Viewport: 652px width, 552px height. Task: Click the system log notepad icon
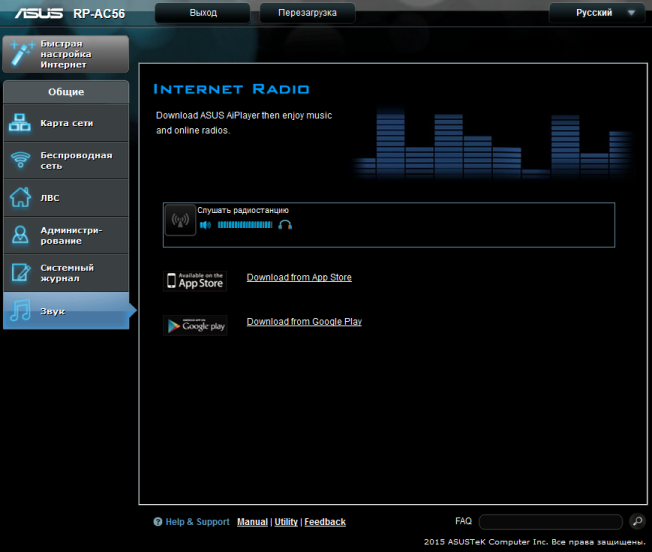pyautogui.click(x=21, y=272)
